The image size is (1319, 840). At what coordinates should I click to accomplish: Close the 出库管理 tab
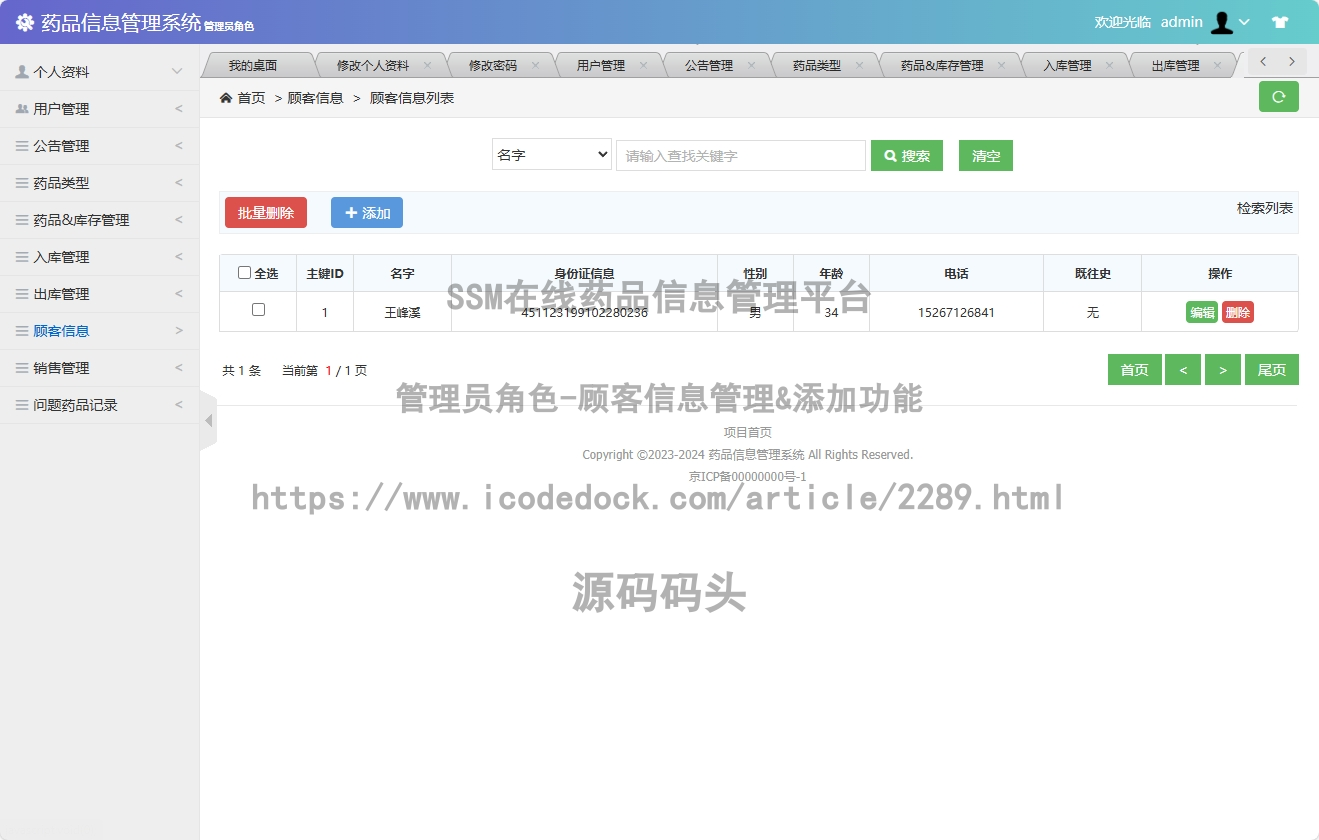(x=1217, y=65)
